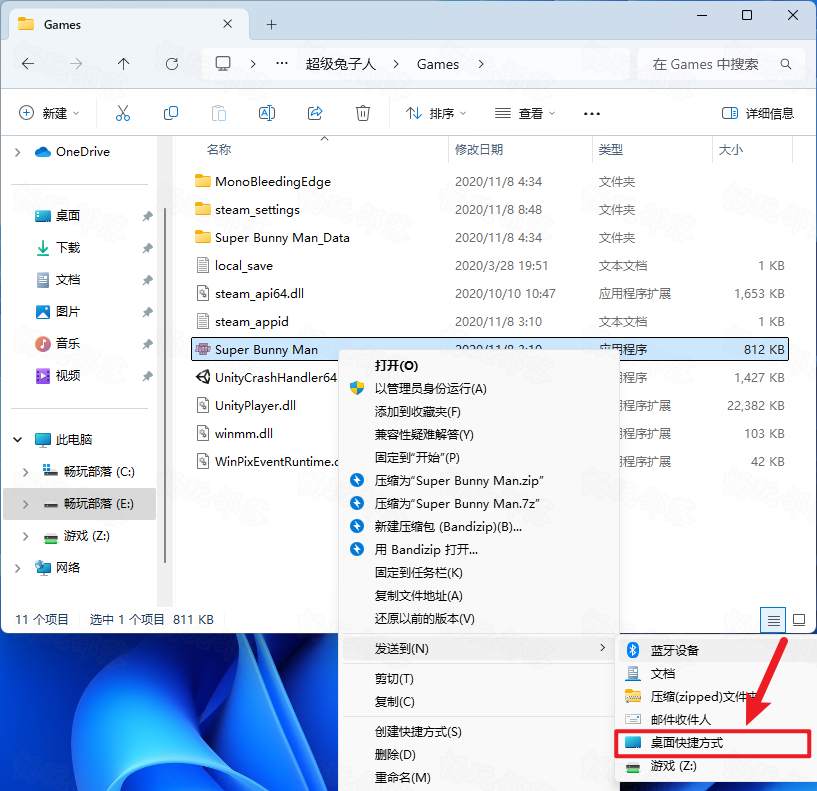Refresh the current folder
Image resolution: width=817 pixels, height=791 pixels.
tap(172, 64)
